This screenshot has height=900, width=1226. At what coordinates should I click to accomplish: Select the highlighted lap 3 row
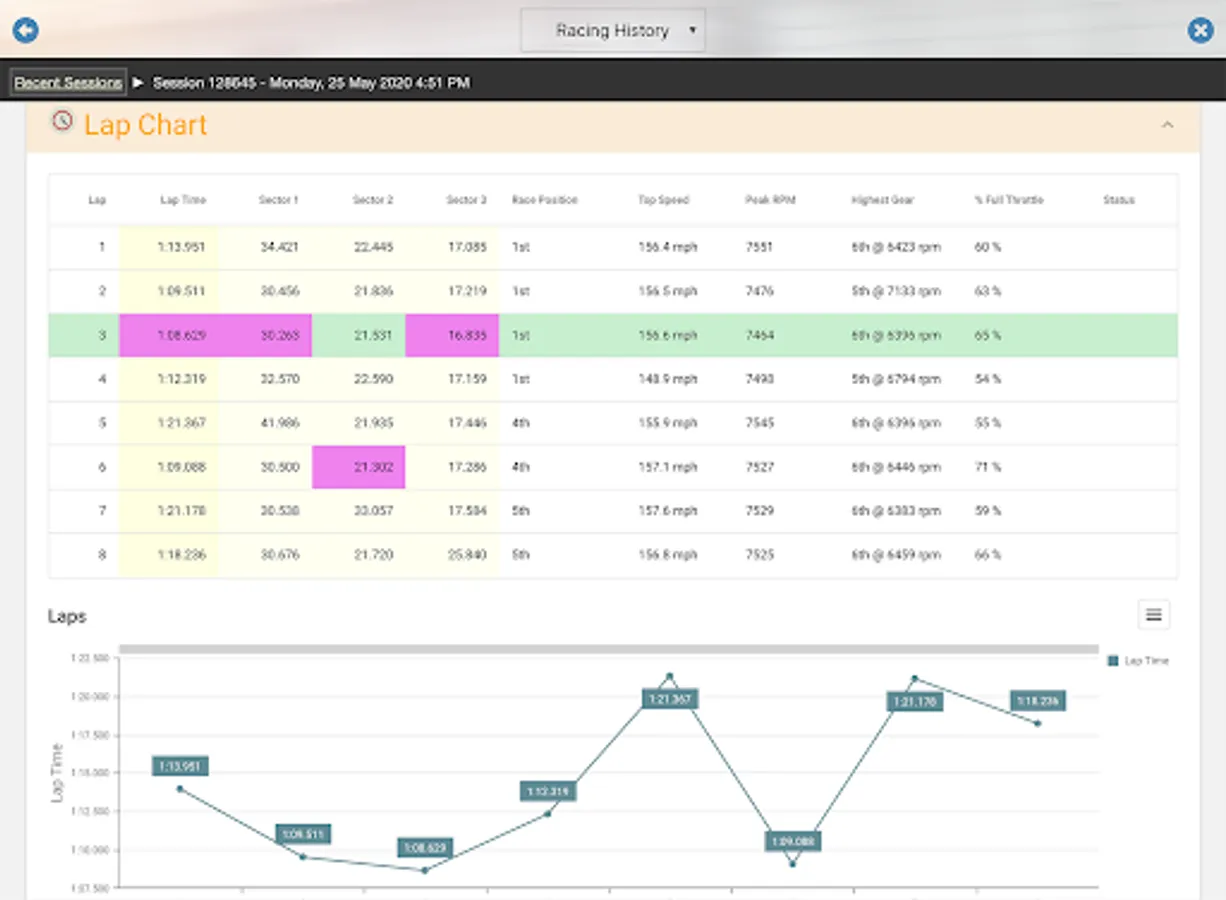612,336
